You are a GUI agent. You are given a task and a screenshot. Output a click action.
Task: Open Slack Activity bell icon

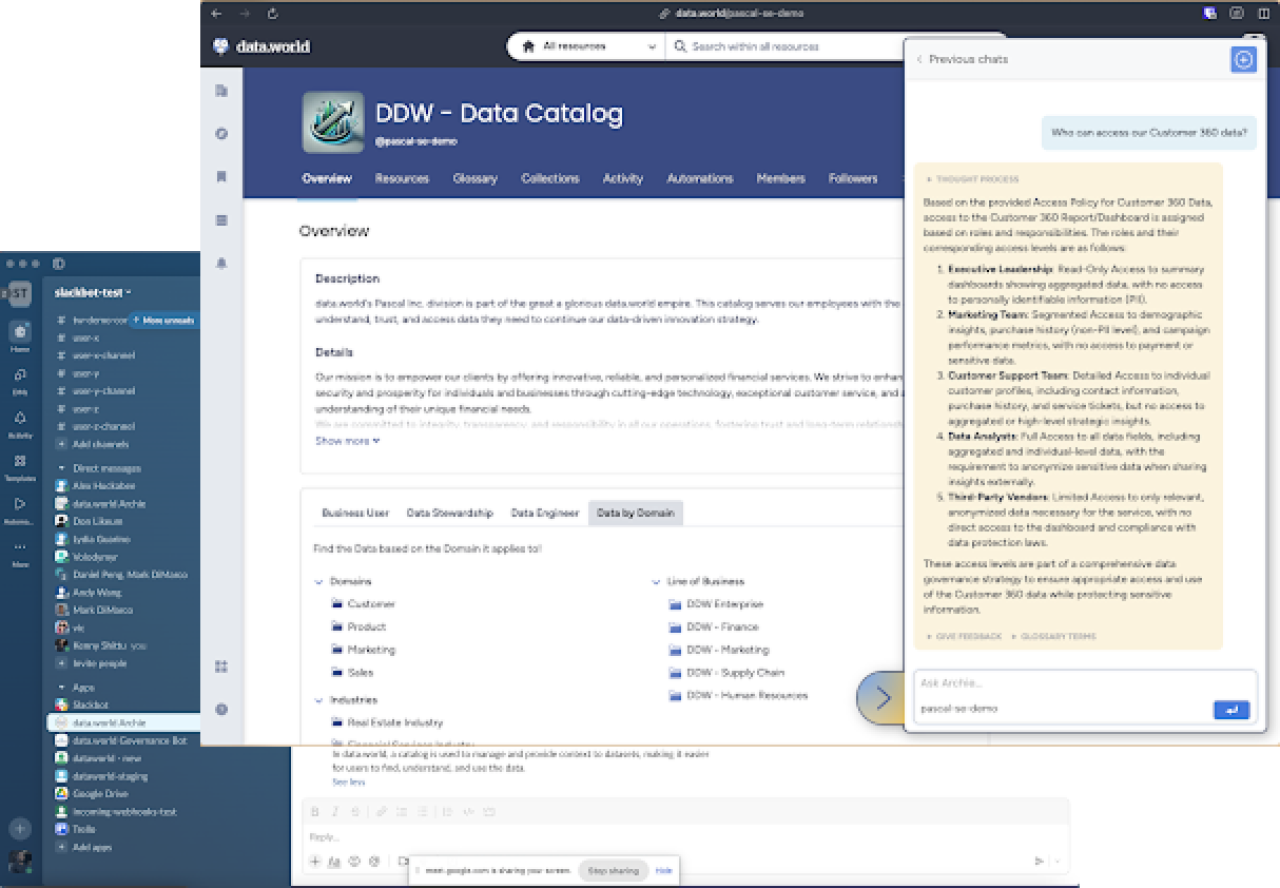(x=20, y=419)
